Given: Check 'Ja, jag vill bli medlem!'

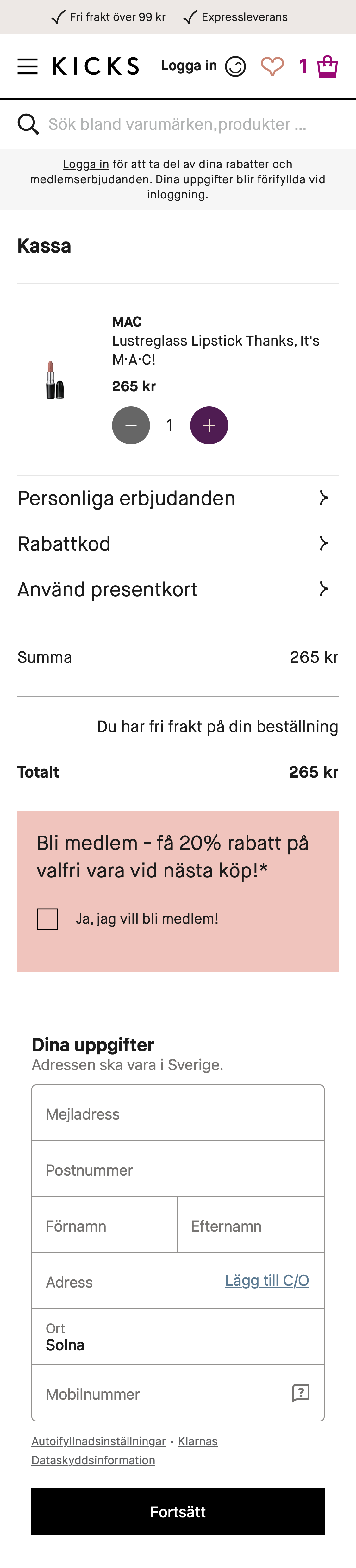Looking at the screenshot, I should point(47,919).
